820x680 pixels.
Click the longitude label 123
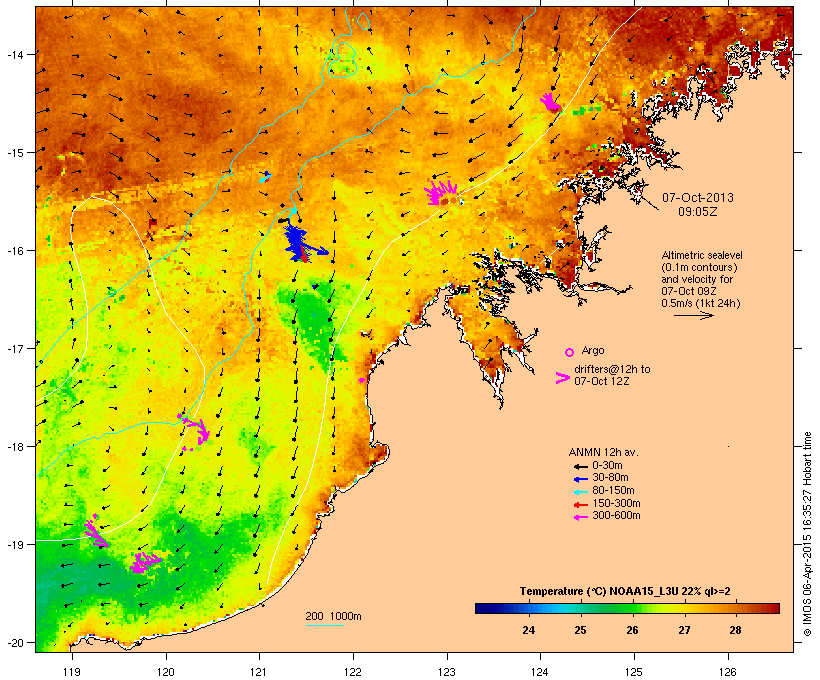447,672
